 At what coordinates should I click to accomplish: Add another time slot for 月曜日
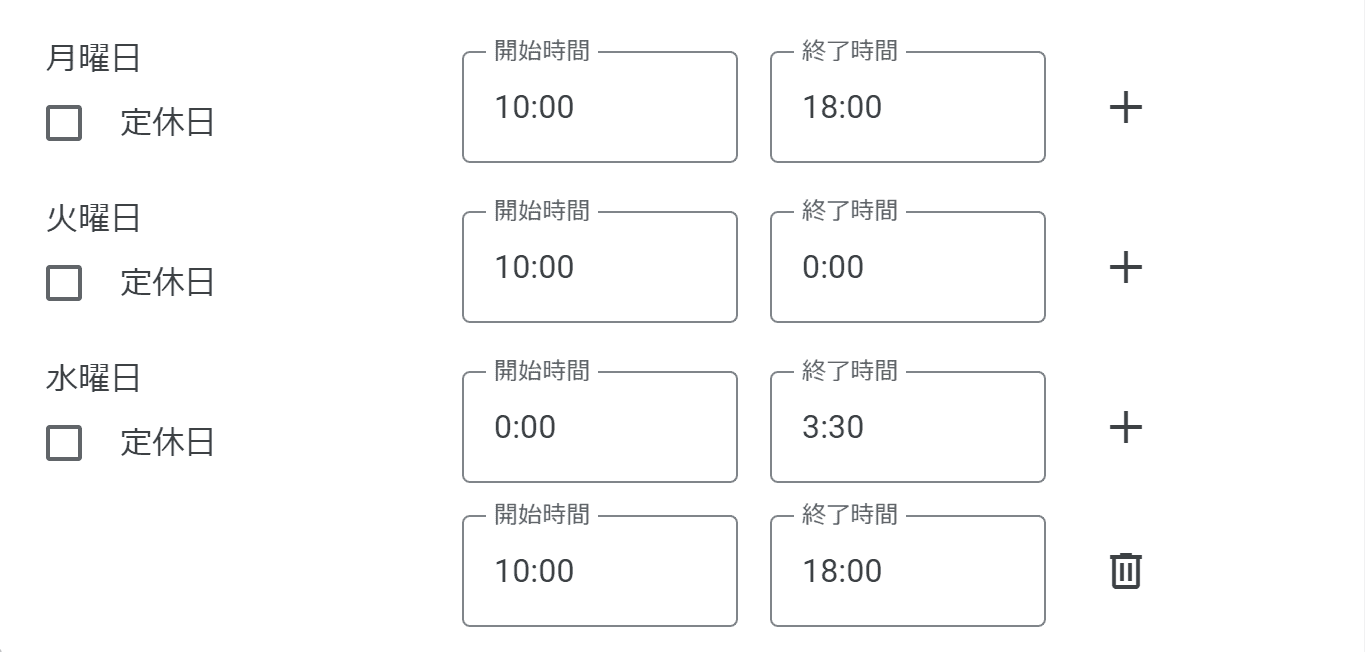tap(1126, 107)
